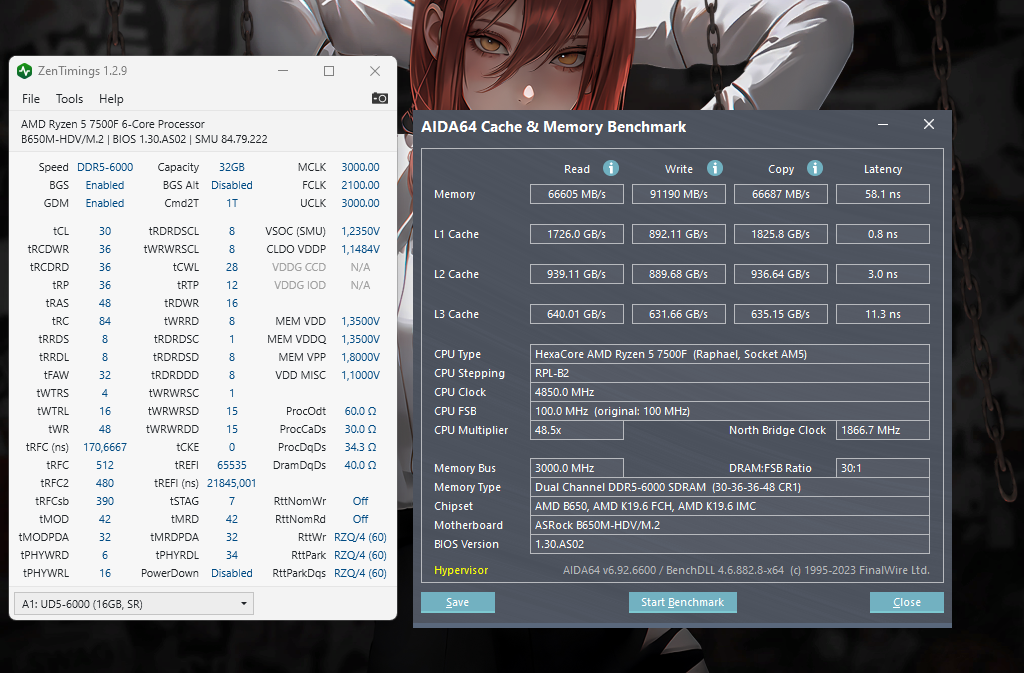Click the Close button in AIDA64
This screenshot has height=673, width=1024.
click(x=906, y=602)
